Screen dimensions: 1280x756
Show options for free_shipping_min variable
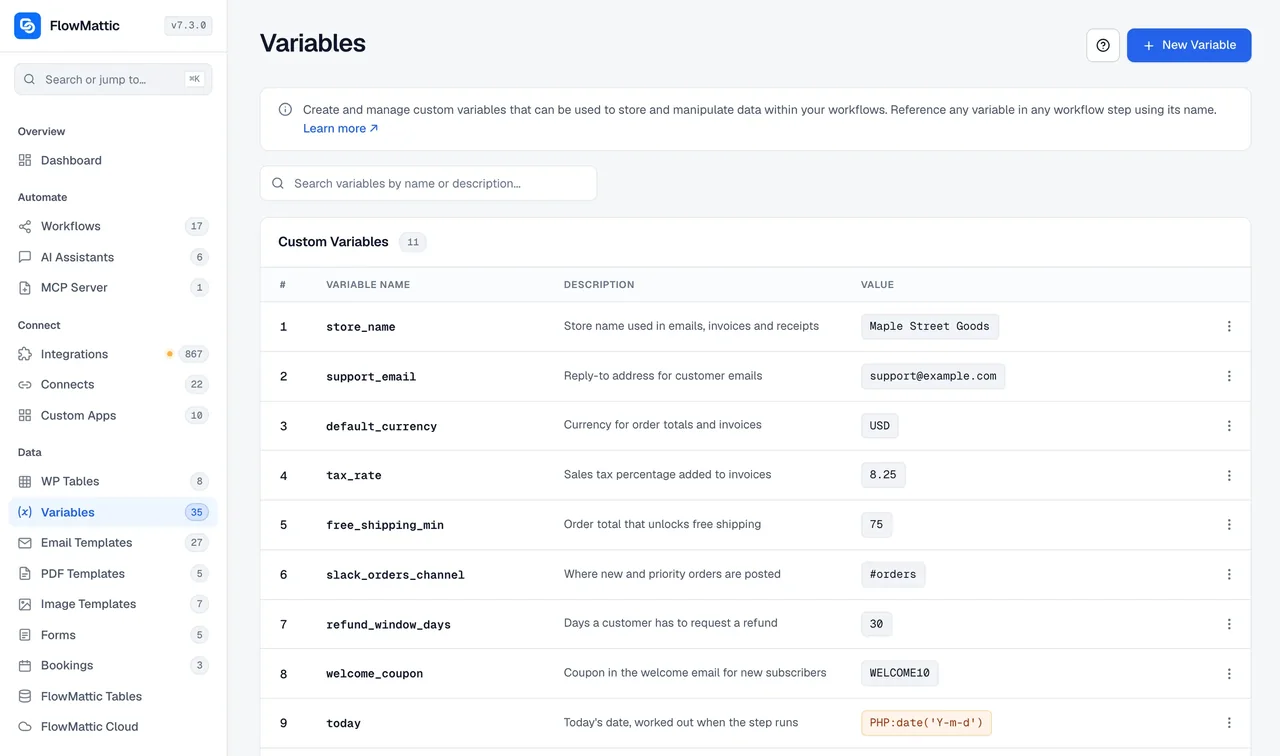(1229, 525)
